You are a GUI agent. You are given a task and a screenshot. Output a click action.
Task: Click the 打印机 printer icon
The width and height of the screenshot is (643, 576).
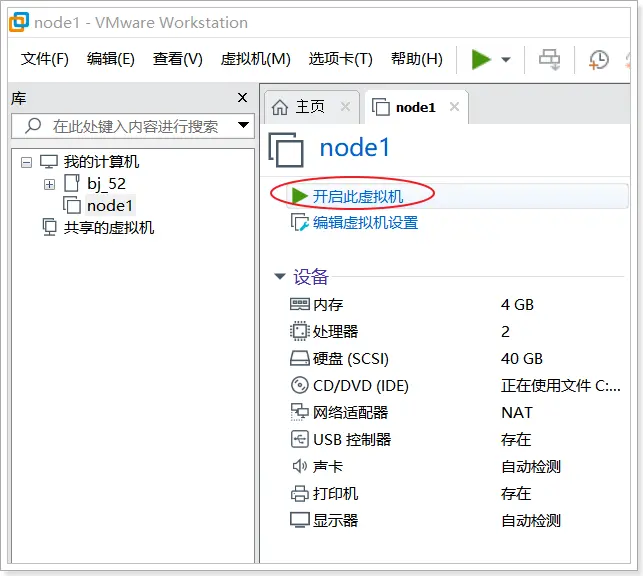(299, 493)
